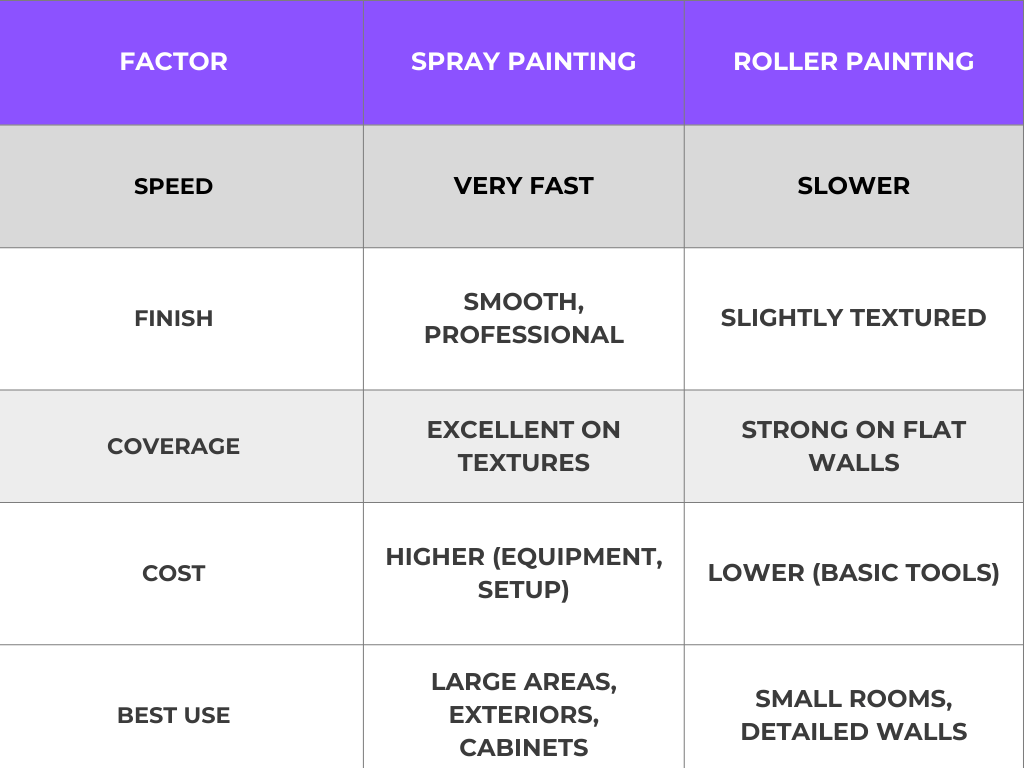Select the SMALL ROOMS, DETAILED WALLS cell

click(x=853, y=715)
